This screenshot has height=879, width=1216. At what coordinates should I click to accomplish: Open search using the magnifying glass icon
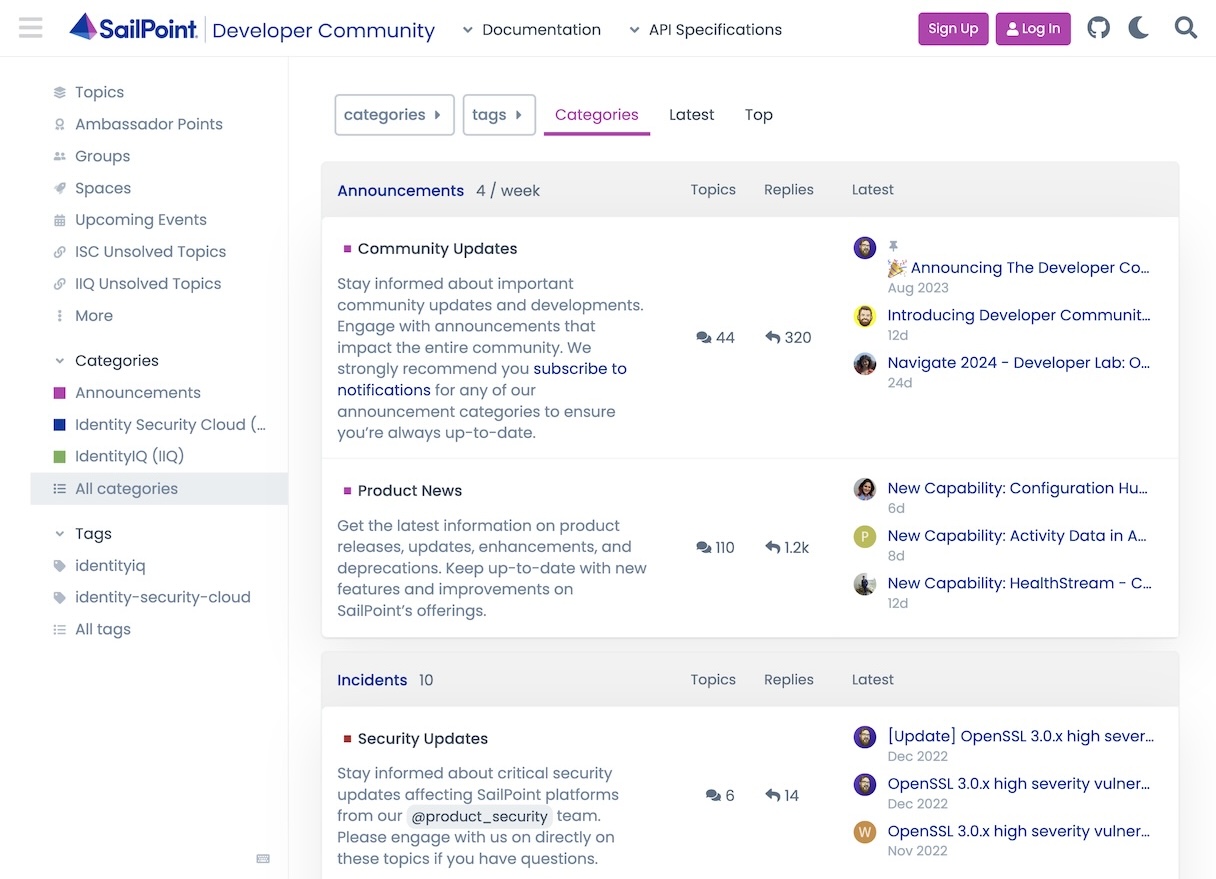(x=1185, y=28)
